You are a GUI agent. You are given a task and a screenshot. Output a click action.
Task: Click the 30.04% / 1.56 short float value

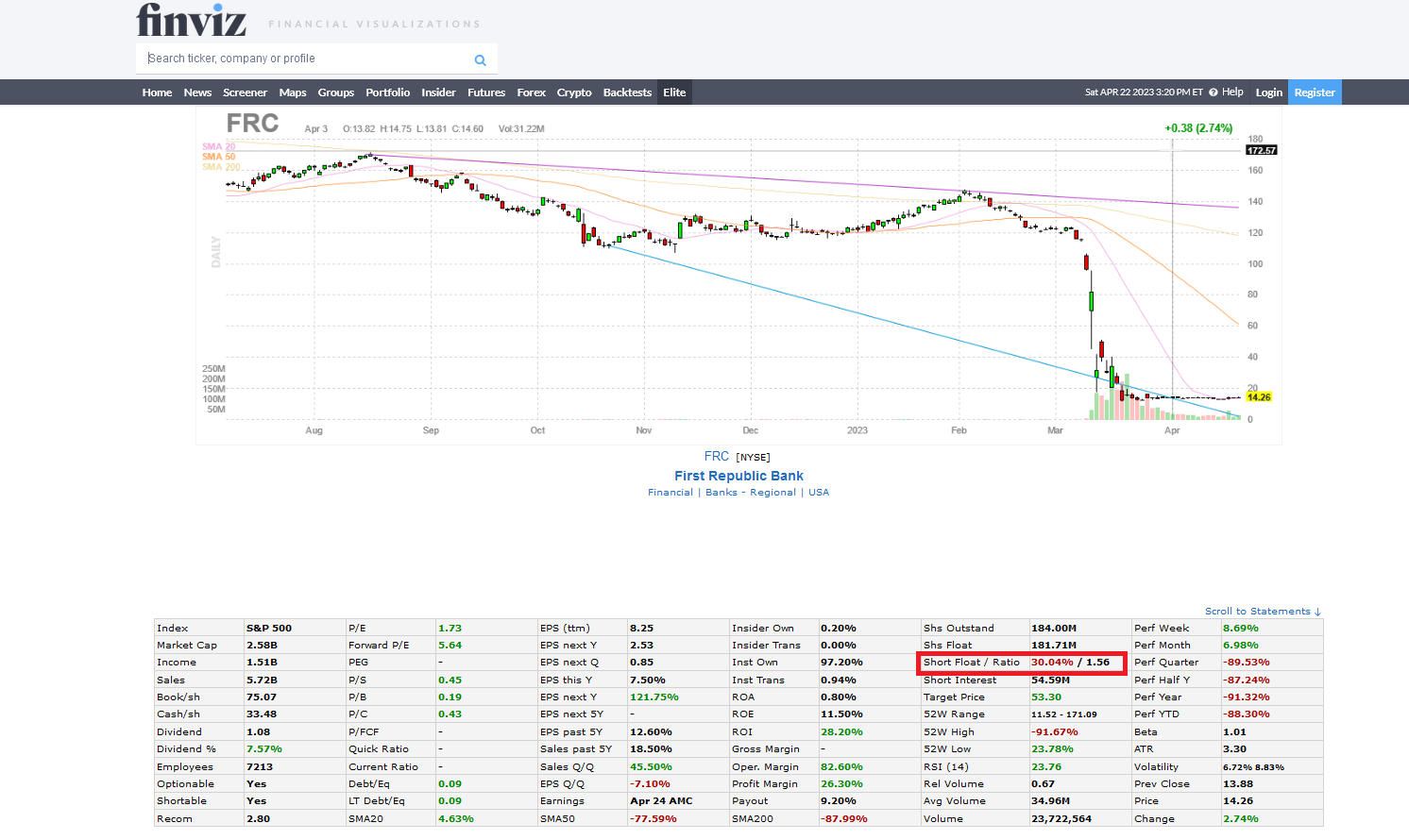tap(1070, 663)
